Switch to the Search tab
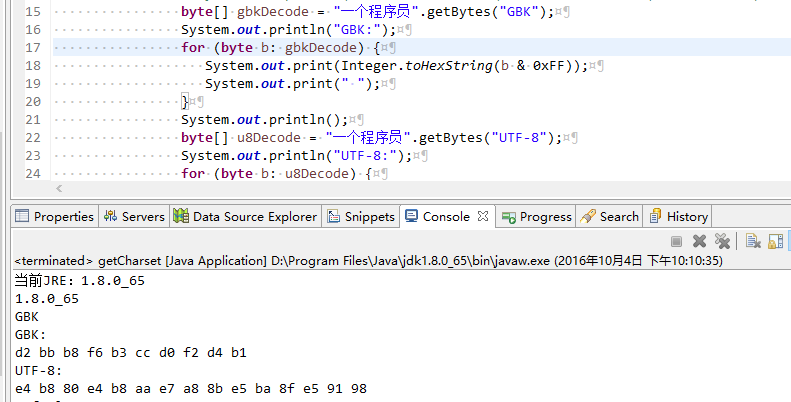This screenshot has height=402, width=791. (x=610, y=216)
